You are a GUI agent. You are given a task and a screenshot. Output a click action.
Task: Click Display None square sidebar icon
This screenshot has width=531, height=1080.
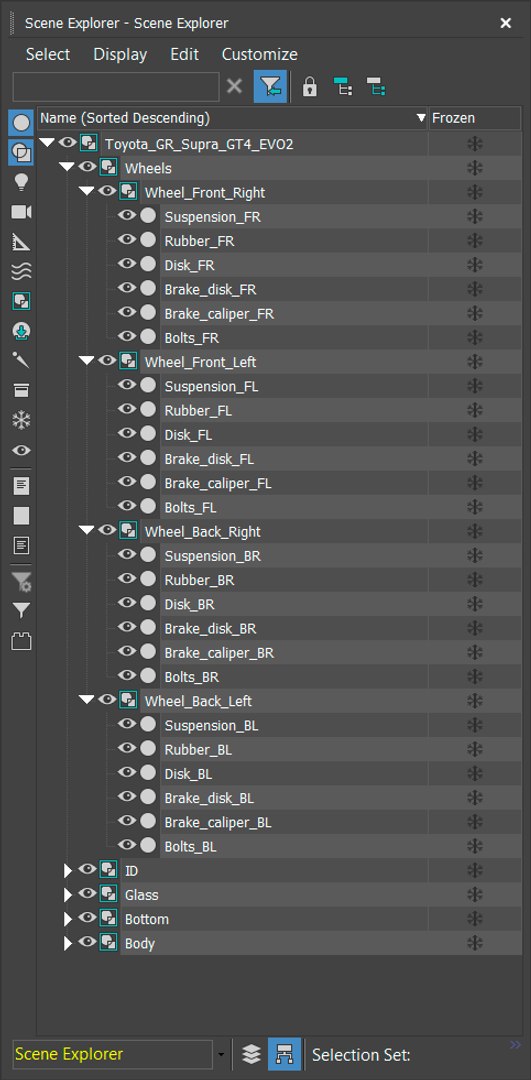click(x=21, y=515)
